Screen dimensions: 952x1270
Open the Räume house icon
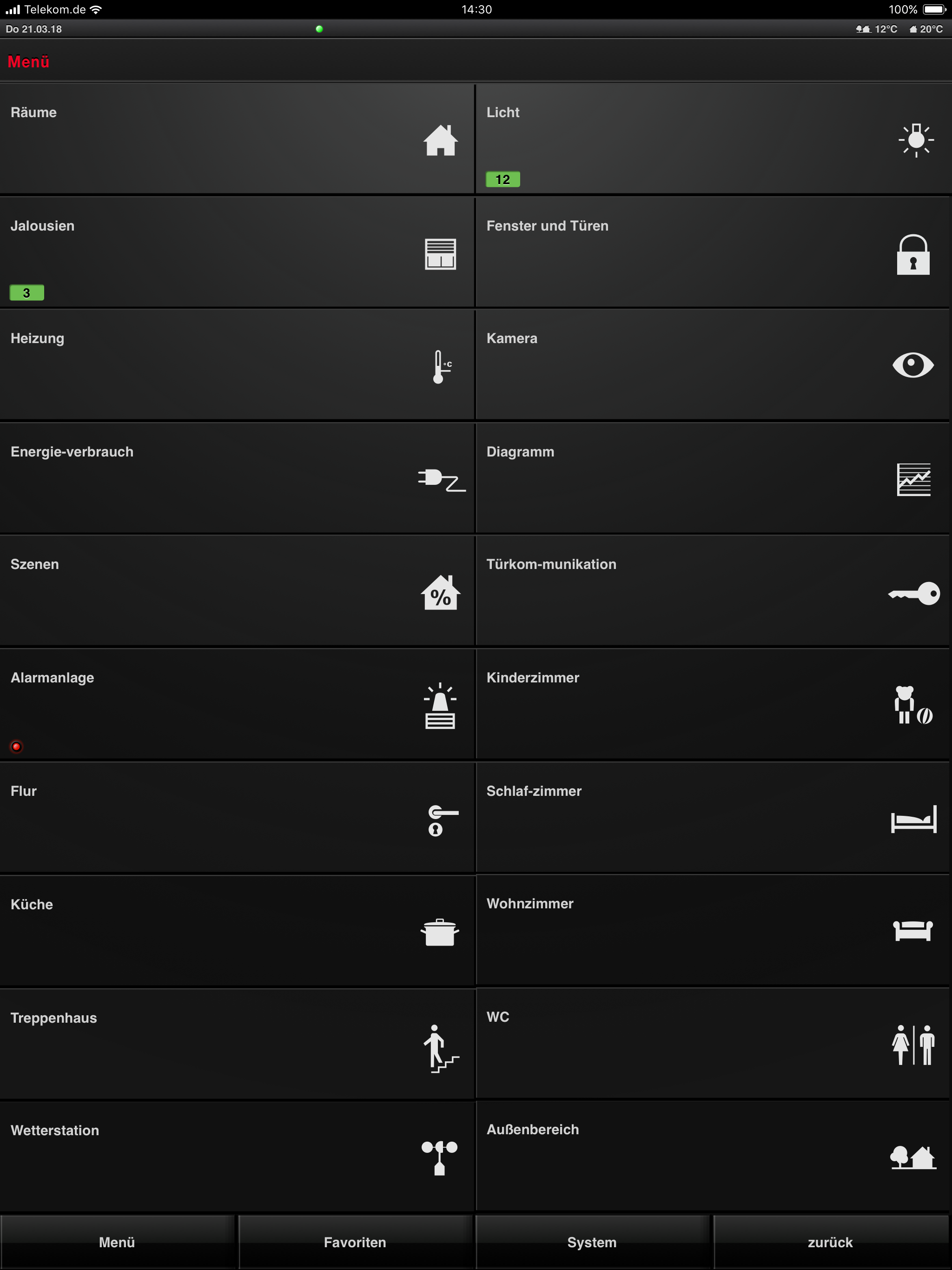click(440, 140)
